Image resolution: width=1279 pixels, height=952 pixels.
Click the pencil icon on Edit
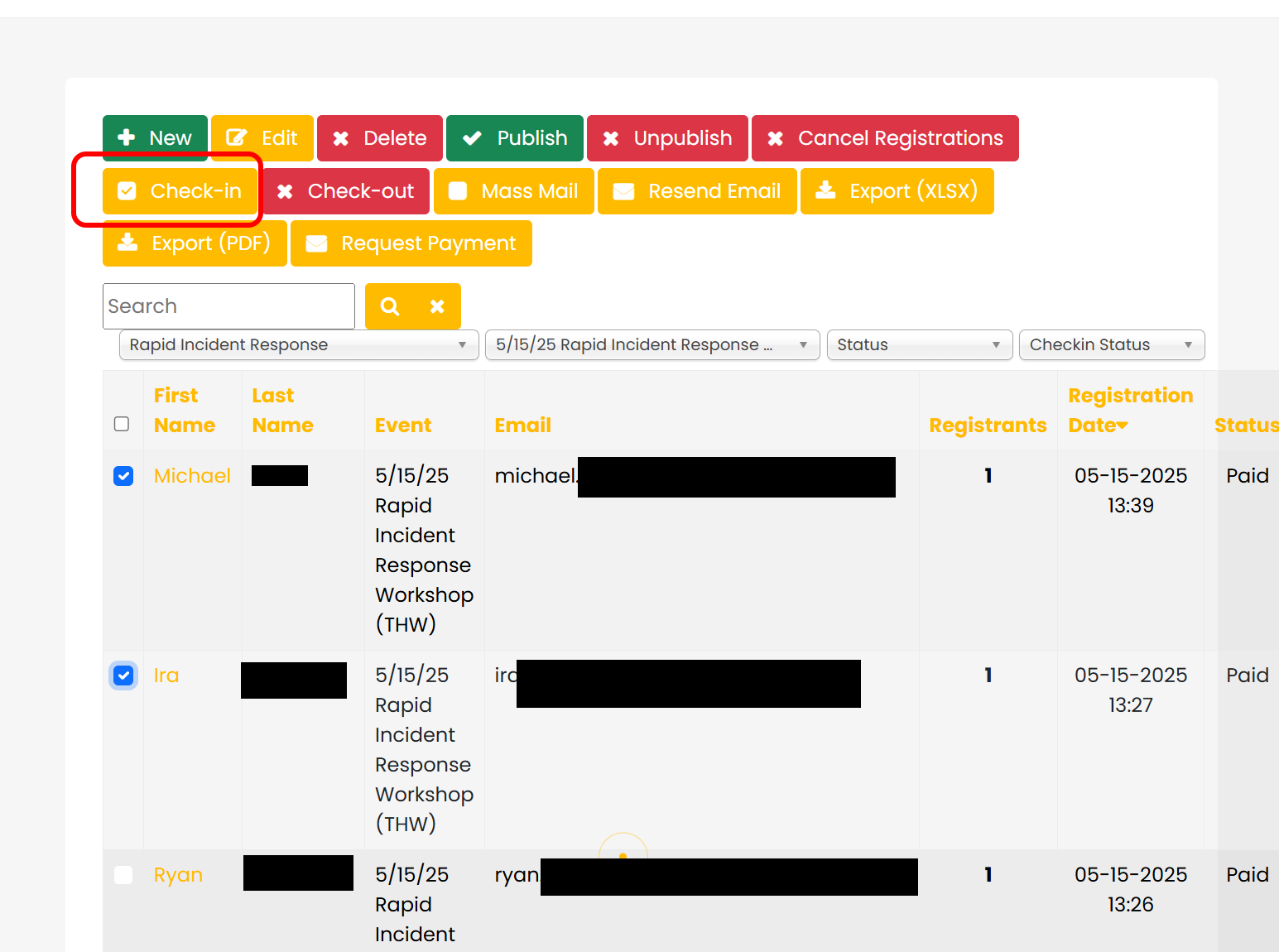(237, 138)
